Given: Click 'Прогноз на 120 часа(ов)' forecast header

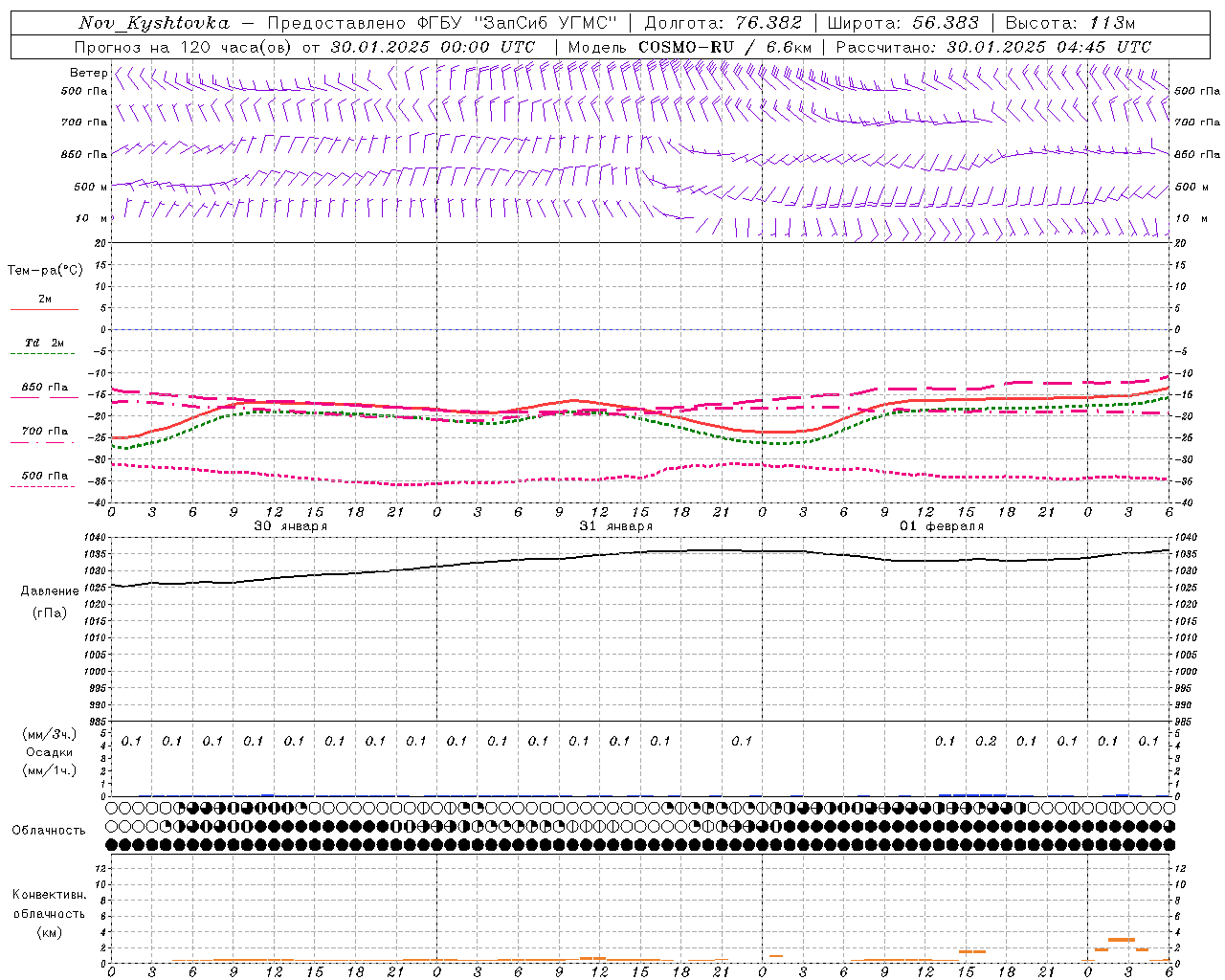Looking at the screenshot, I should [183, 47].
